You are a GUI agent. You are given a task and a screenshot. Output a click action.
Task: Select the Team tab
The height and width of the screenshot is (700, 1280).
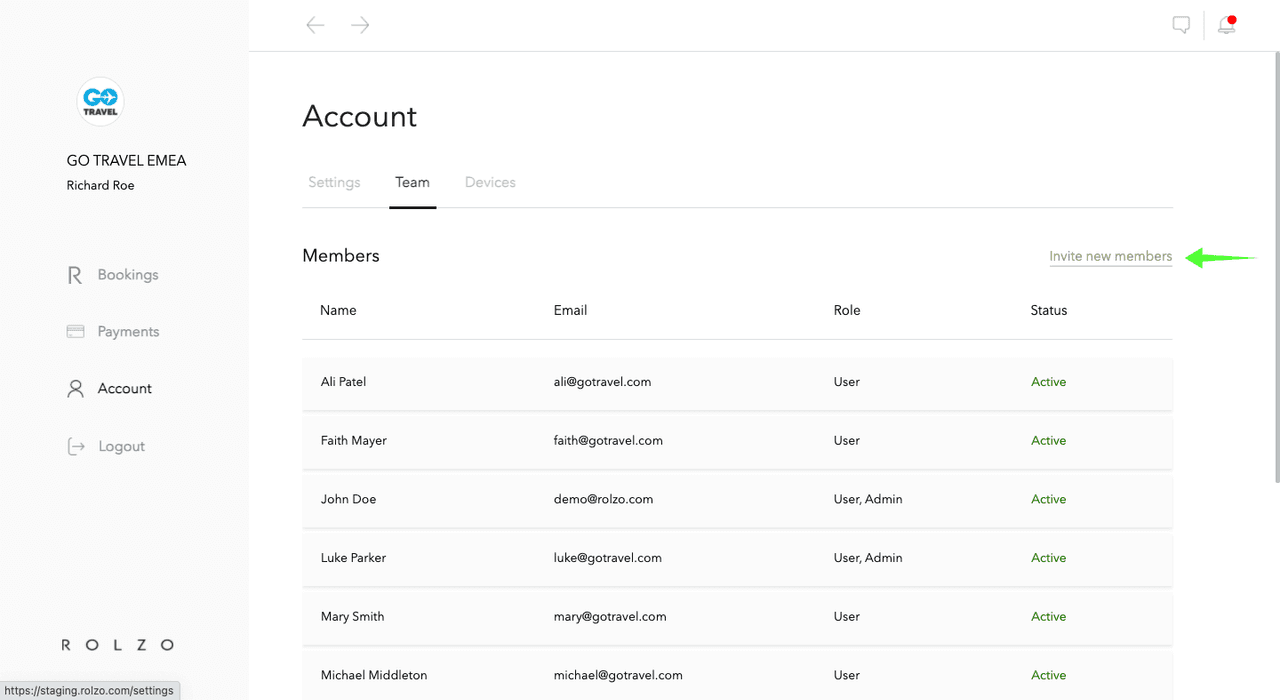[x=412, y=183]
